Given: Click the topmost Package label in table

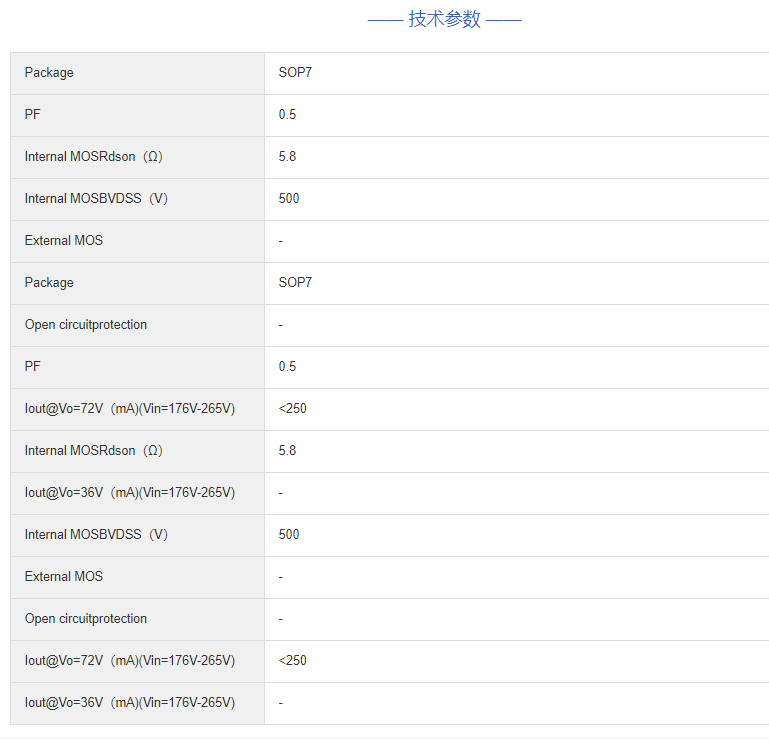Looking at the screenshot, I should pyautogui.click(x=49, y=73).
